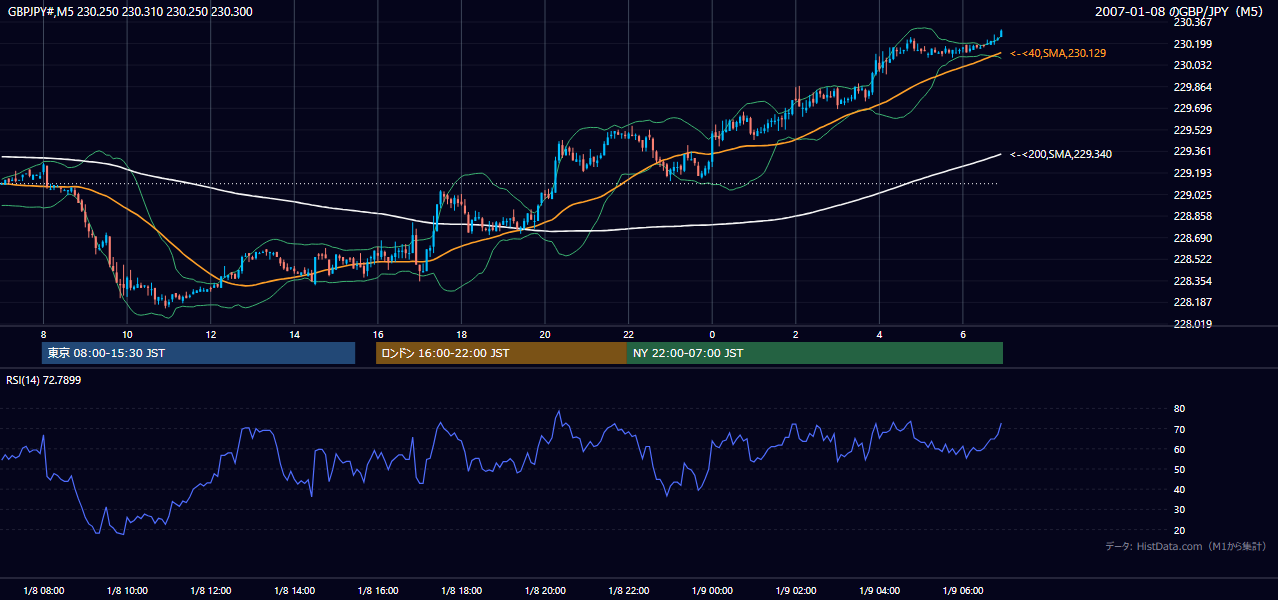The width and height of the screenshot is (1278, 600).
Task: Click the 1/8 14:00 bottom time label
Action: (294, 591)
